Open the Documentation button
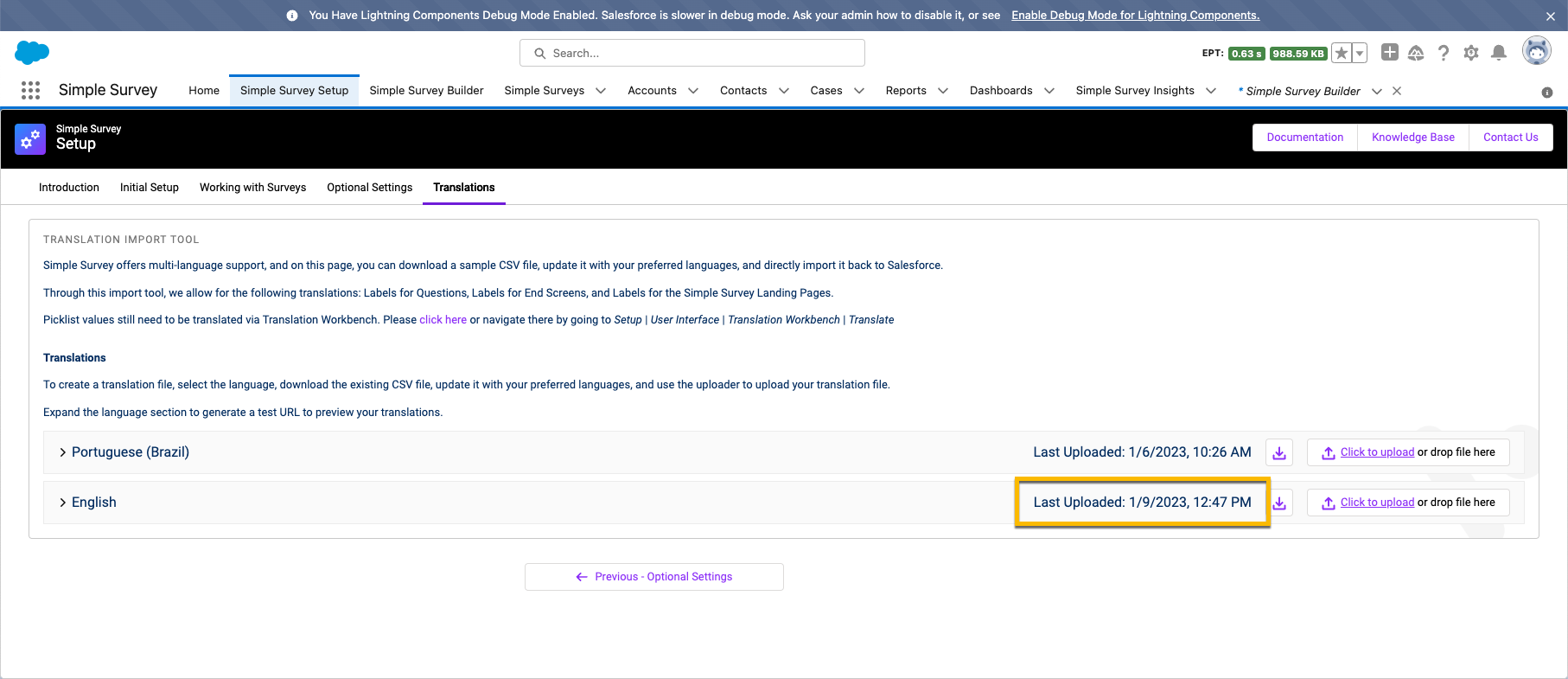The width and height of the screenshot is (1568, 679). [x=1305, y=138]
